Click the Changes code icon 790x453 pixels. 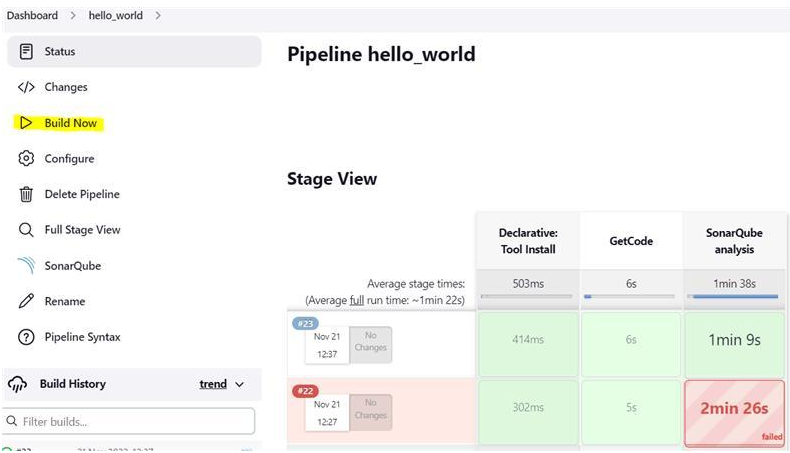(x=26, y=87)
